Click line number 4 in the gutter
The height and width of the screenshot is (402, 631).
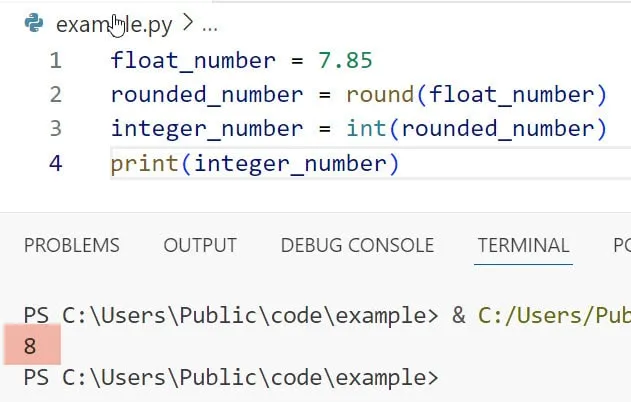coord(55,163)
